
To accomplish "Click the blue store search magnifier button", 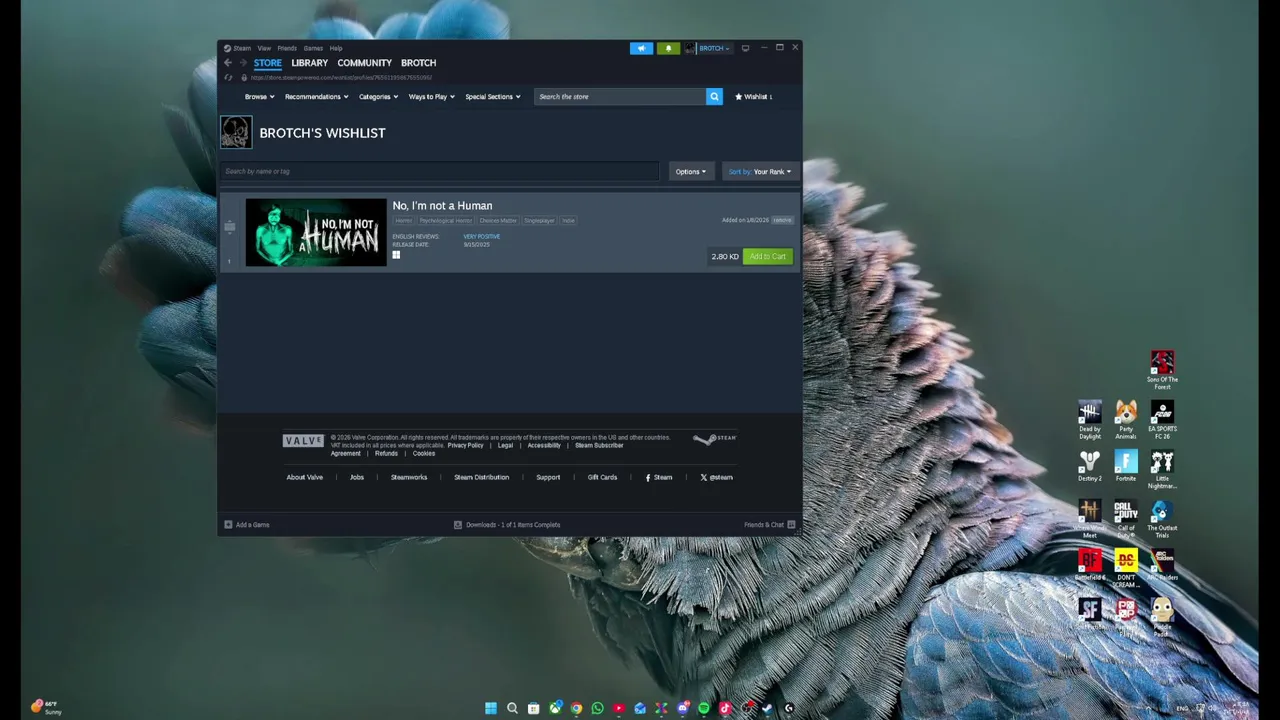I will (714, 97).
